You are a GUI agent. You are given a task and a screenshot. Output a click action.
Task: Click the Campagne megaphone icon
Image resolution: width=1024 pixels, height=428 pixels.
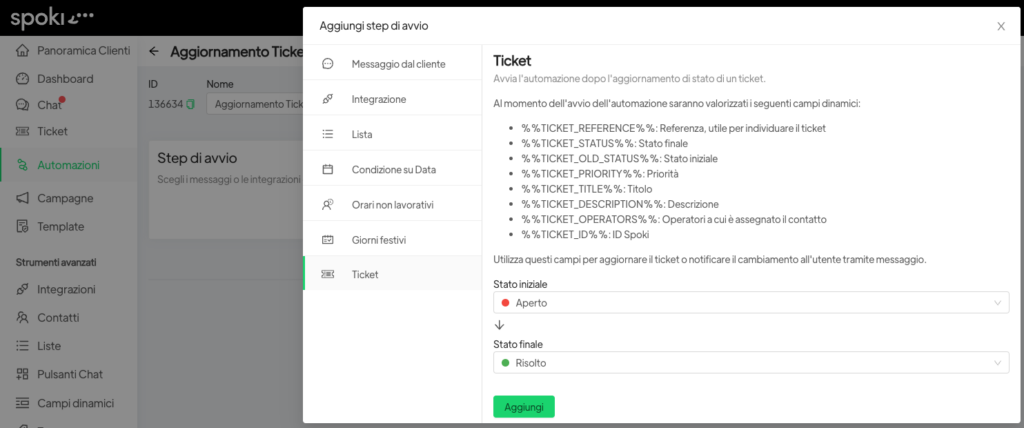[x=22, y=198]
